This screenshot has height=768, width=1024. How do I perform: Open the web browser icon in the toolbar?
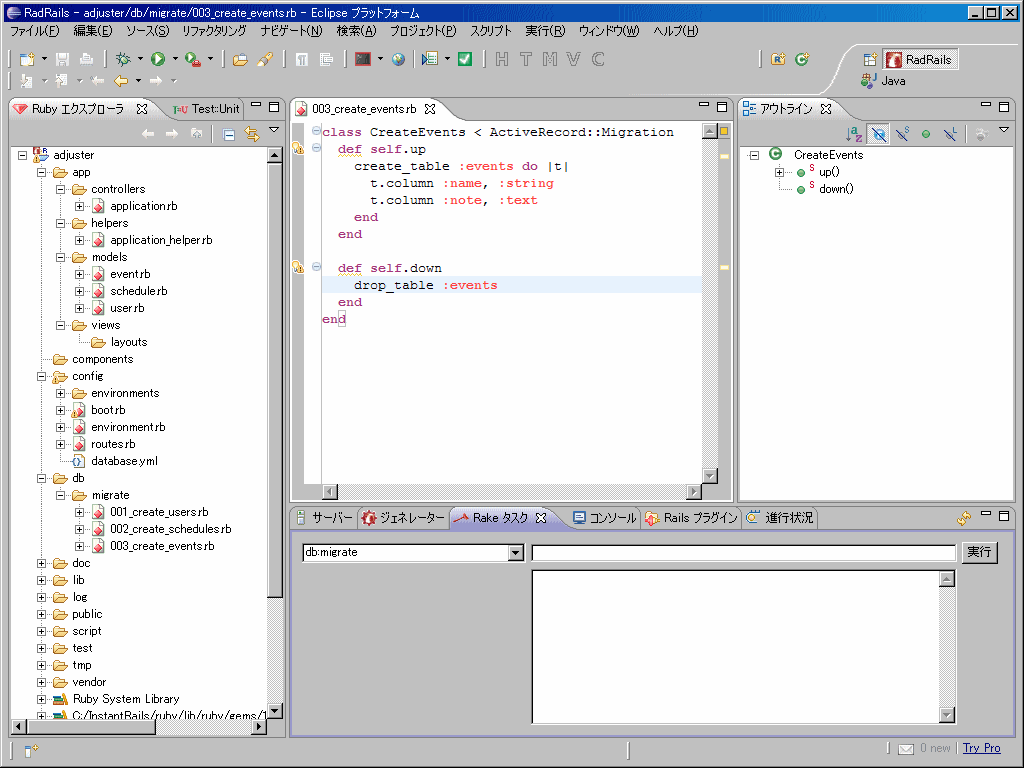(399, 59)
